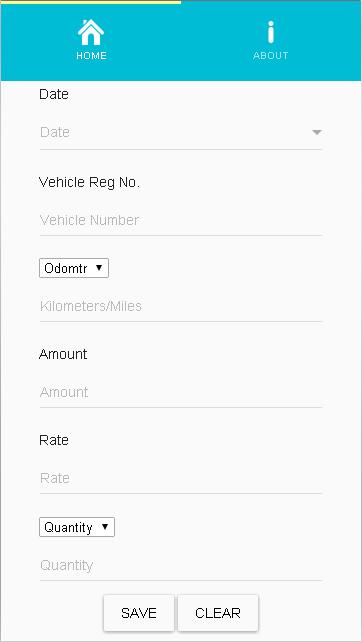This screenshot has height=642, width=362.
Task: Click the arrow on Quantity select box
Action: click(x=105, y=527)
